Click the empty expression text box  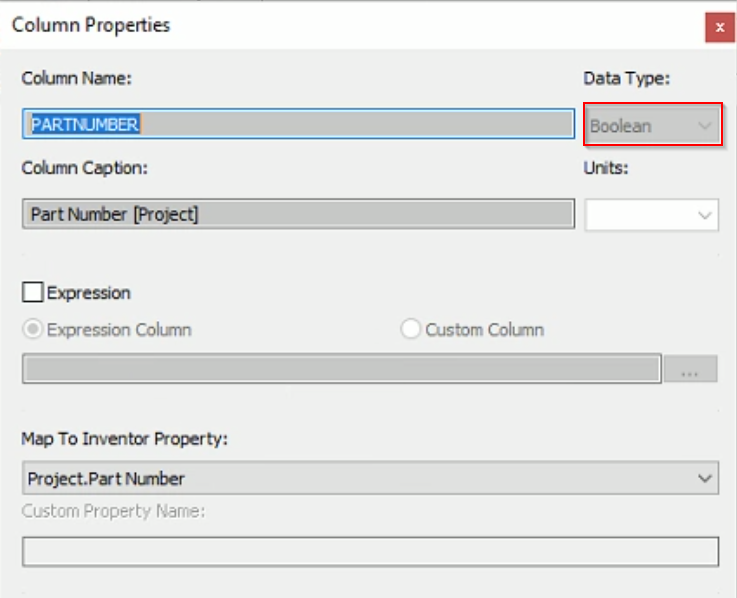pos(340,369)
